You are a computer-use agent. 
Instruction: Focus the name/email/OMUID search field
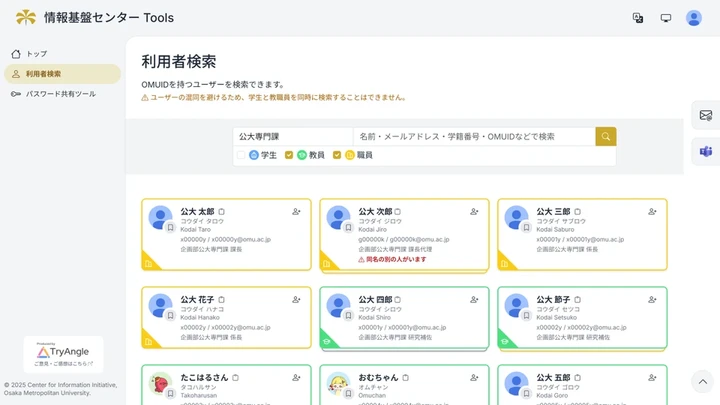click(474, 136)
